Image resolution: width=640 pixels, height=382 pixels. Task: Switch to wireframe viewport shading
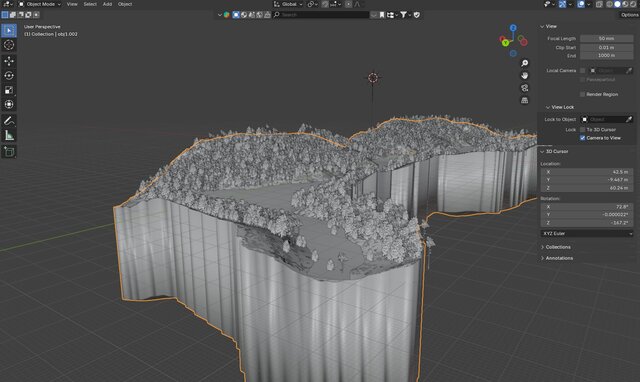point(609,4)
